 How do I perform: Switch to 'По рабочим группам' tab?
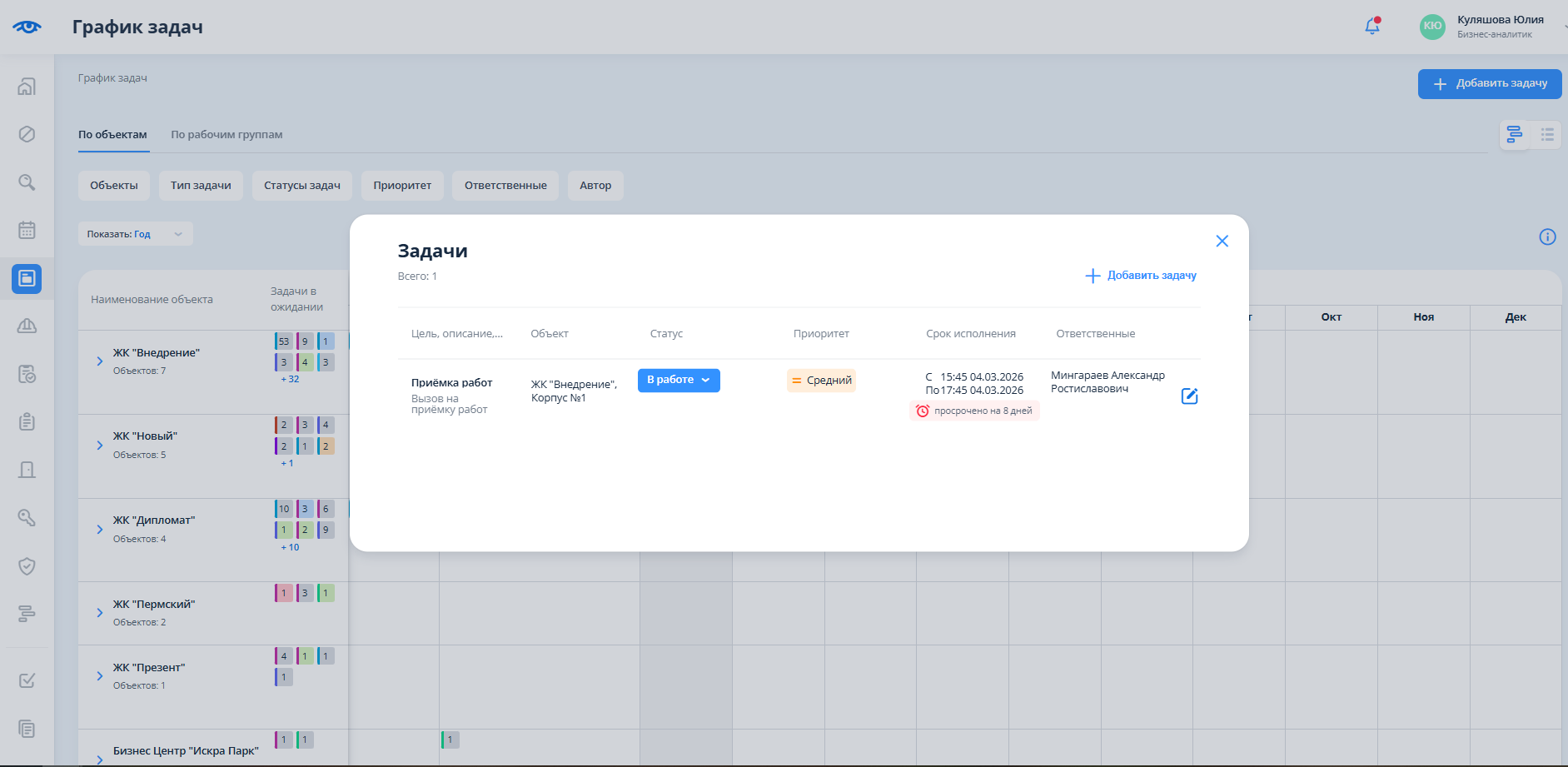[x=226, y=135]
